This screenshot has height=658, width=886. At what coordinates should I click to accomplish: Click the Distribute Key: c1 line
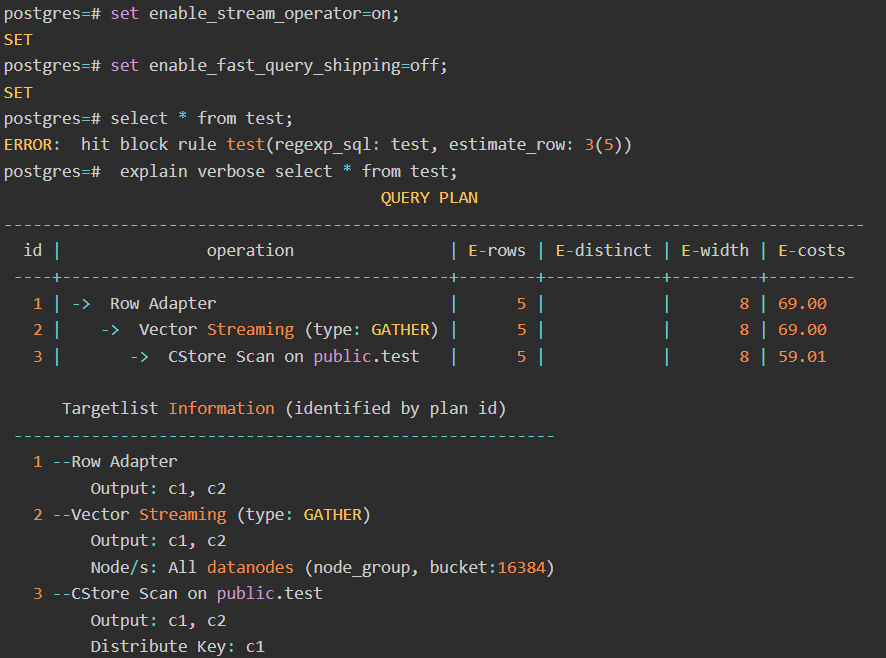click(x=177, y=647)
